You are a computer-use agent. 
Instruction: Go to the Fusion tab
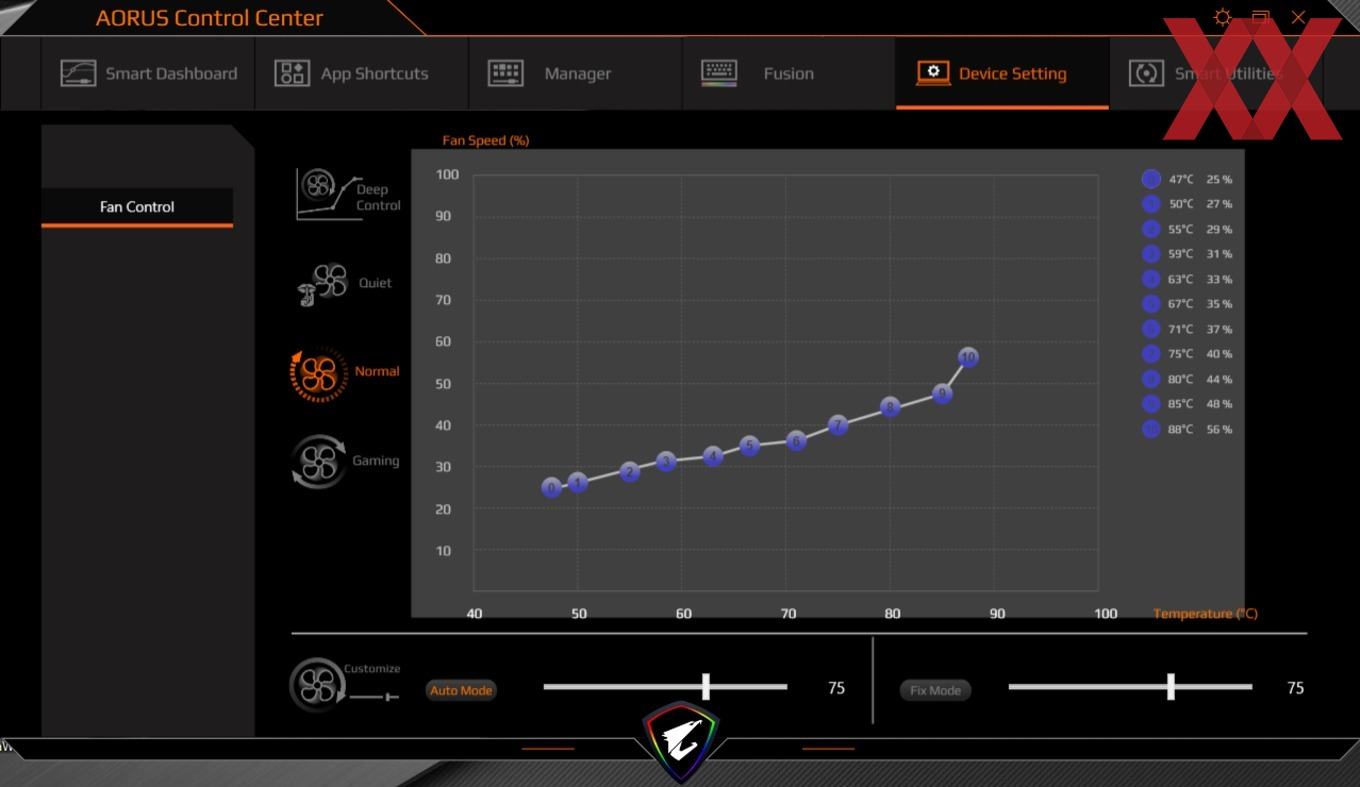pyautogui.click(x=788, y=73)
